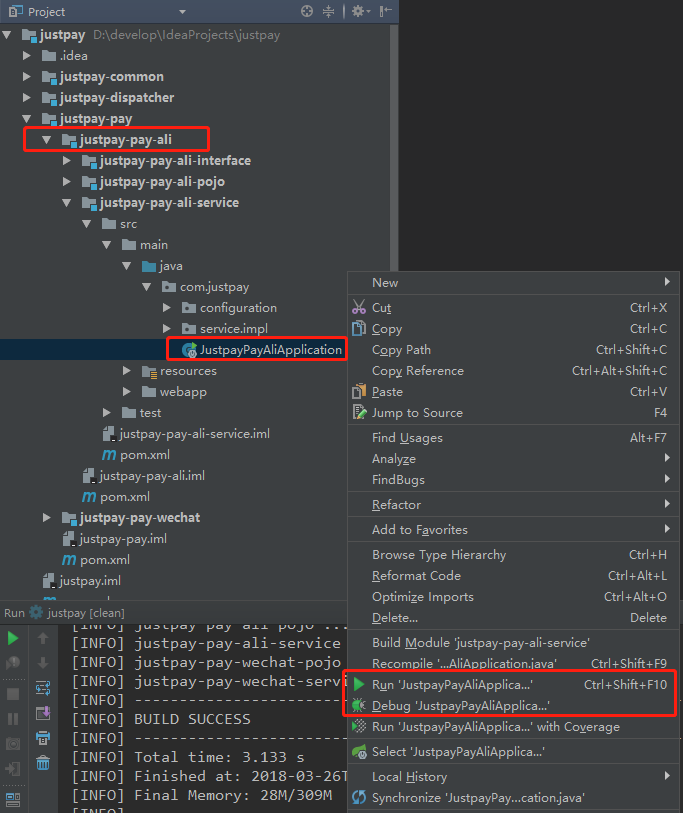The width and height of the screenshot is (683, 813).
Task: Open the New submenu in context menu
Action: 513,283
